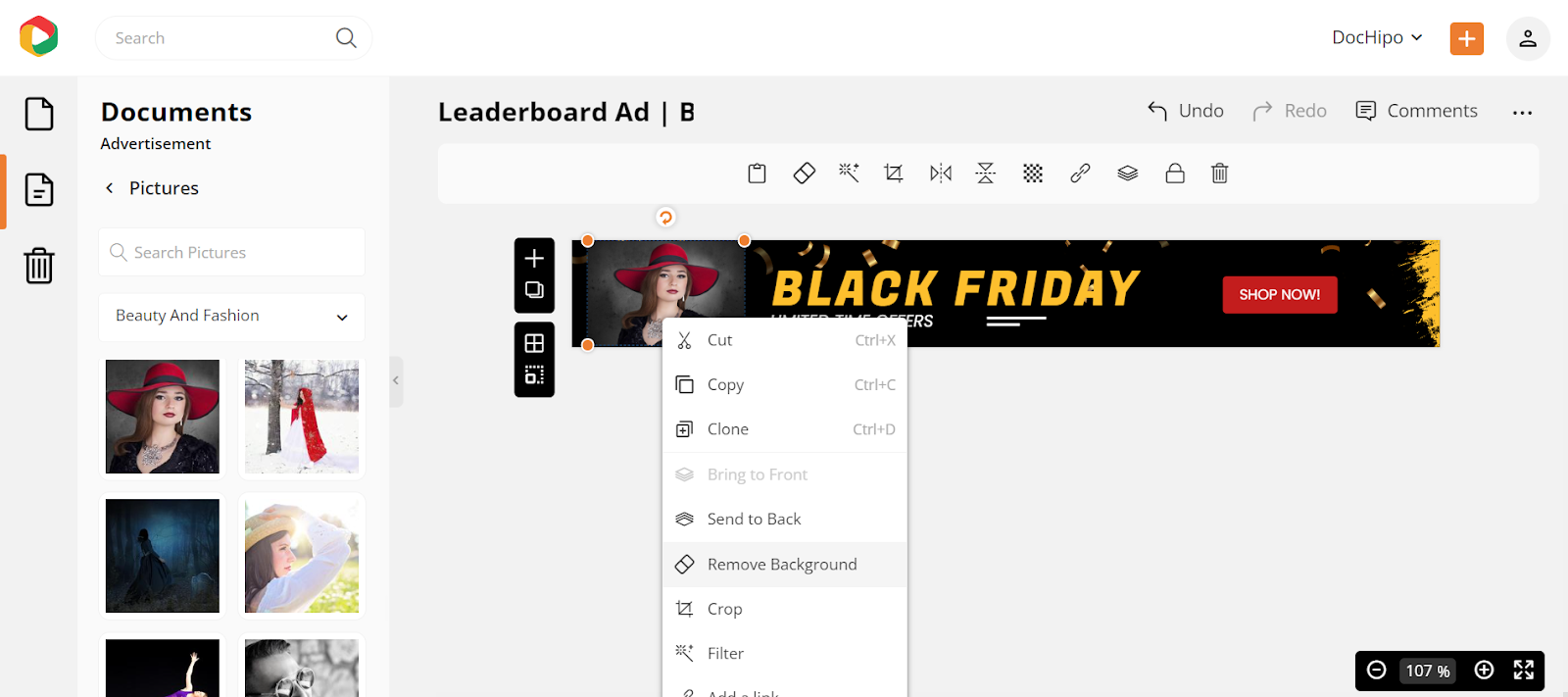This screenshot has width=1568, height=697.
Task: Click the SHOP NOW! button on the banner
Action: pyautogui.click(x=1280, y=294)
